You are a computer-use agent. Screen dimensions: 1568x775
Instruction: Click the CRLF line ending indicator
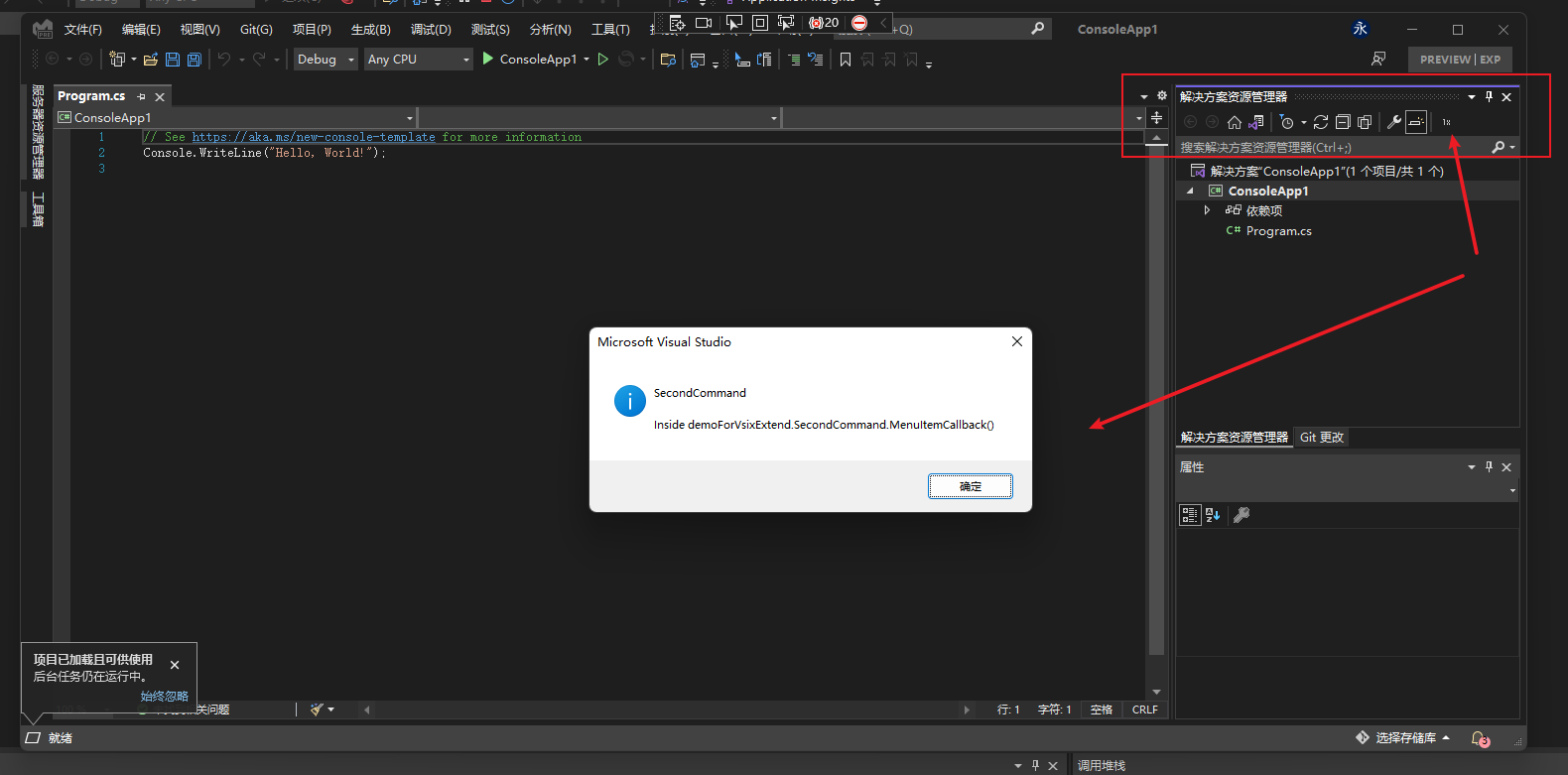1145,710
